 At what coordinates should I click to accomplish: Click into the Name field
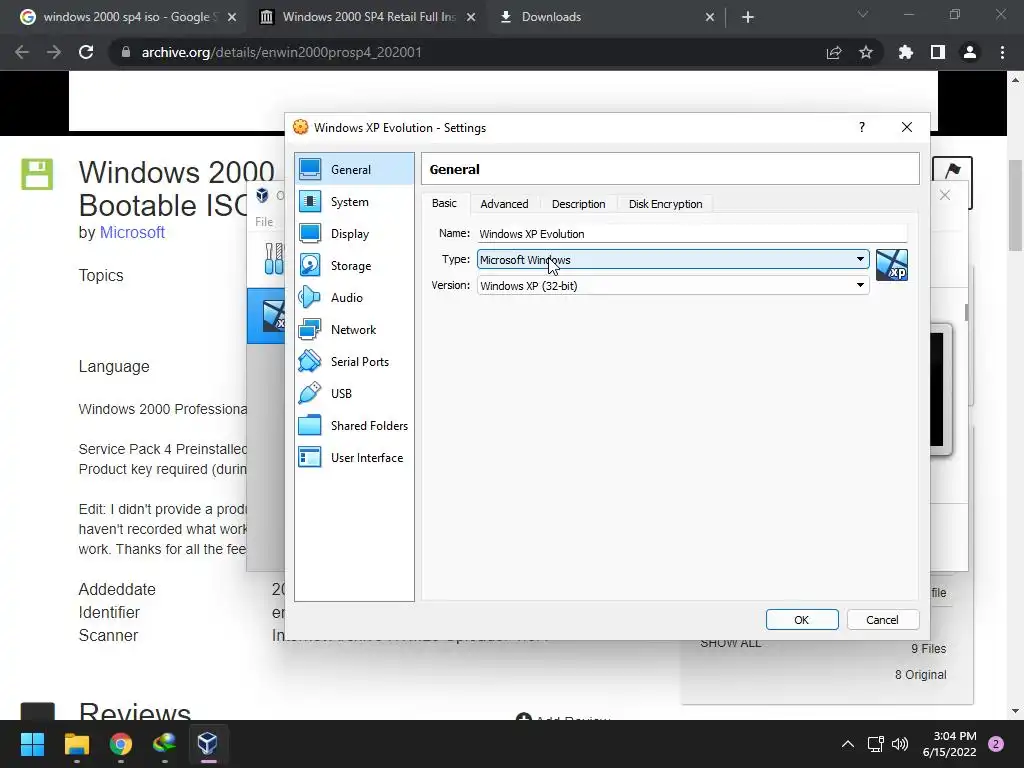692,234
